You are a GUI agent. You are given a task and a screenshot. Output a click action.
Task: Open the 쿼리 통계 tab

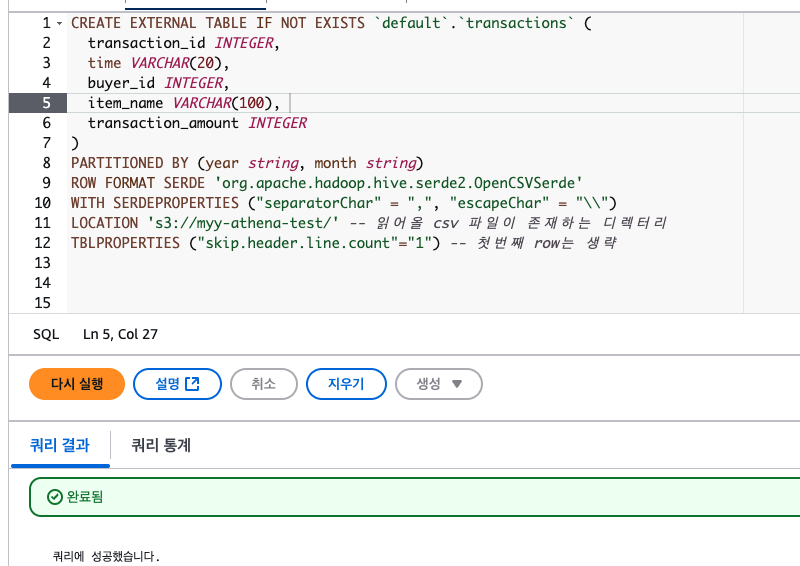[x=161, y=445]
